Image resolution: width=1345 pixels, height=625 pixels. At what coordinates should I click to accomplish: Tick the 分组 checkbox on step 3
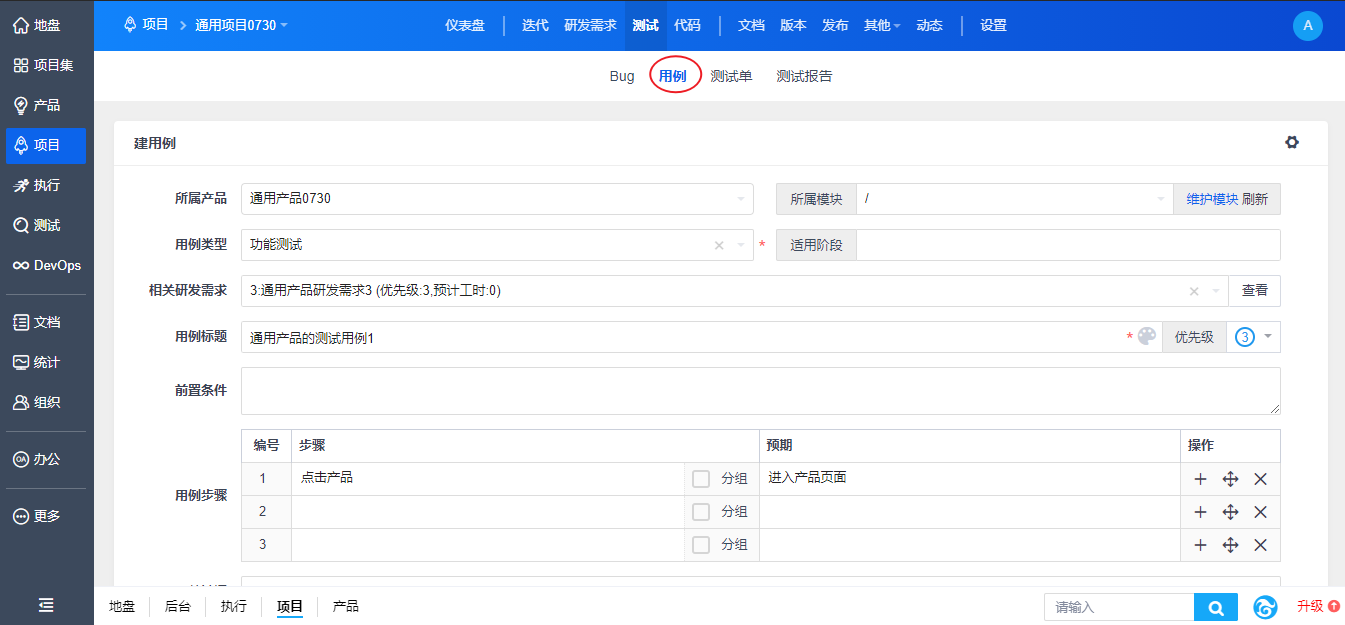click(701, 545)
